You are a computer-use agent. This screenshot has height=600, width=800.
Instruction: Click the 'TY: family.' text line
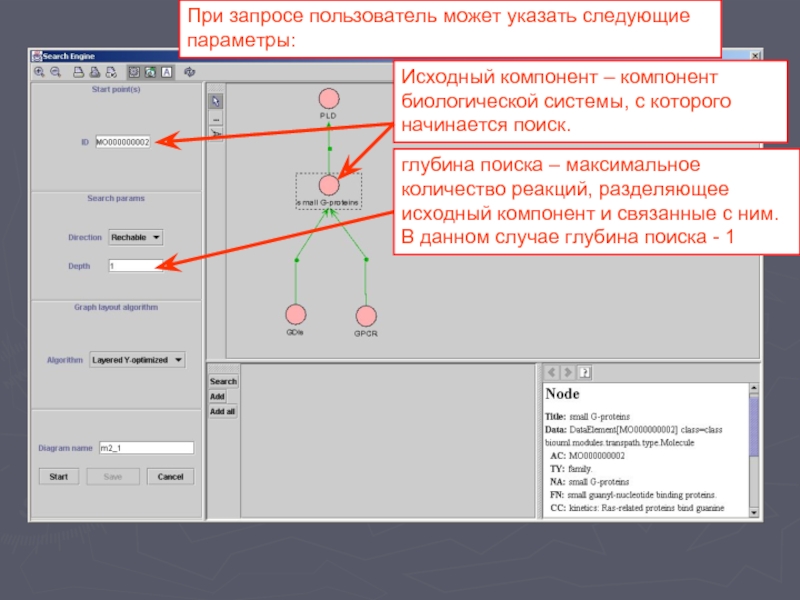click(x=571, y=468)
